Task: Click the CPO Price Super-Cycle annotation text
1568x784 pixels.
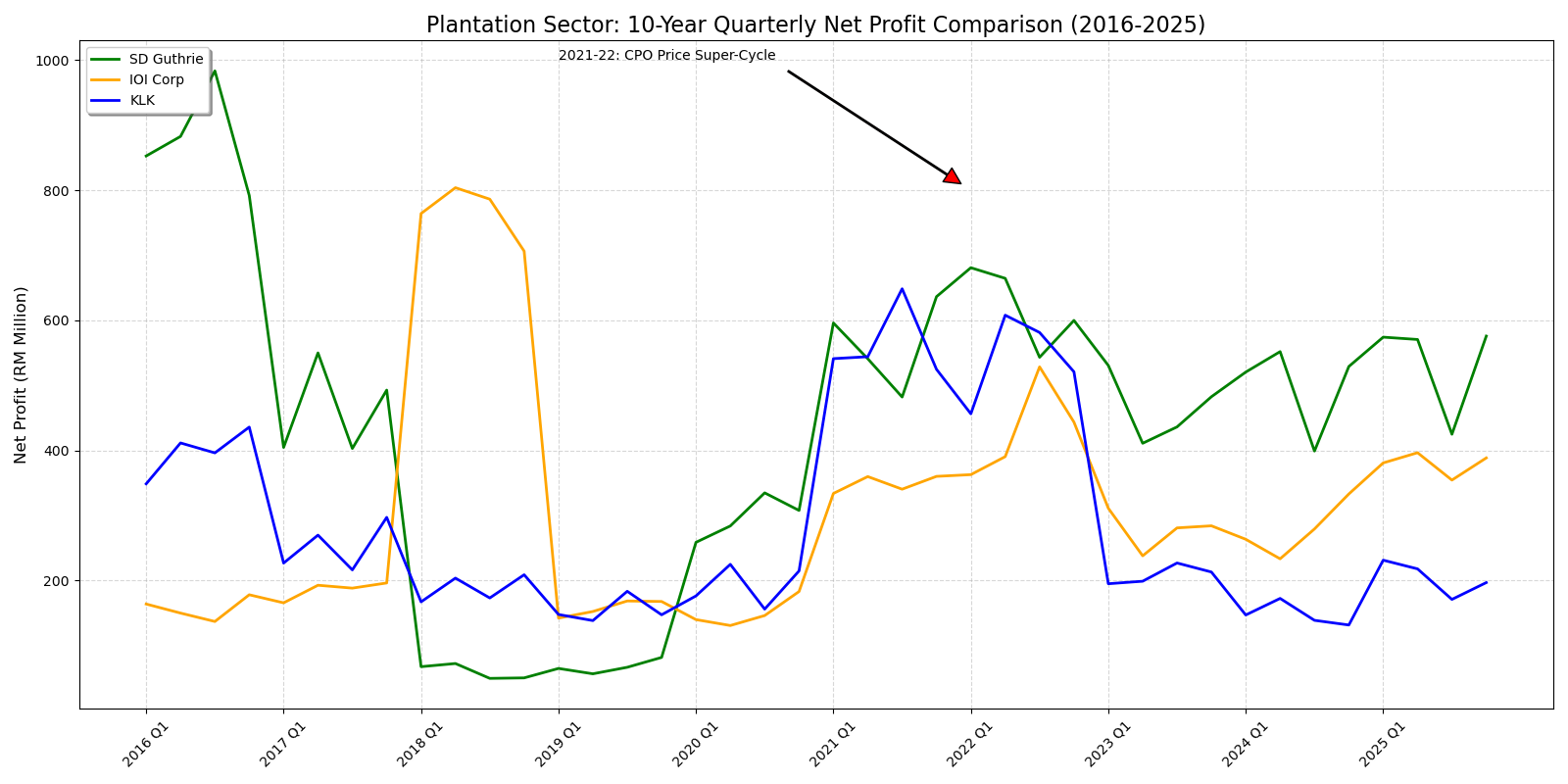Action: (666, 56)
